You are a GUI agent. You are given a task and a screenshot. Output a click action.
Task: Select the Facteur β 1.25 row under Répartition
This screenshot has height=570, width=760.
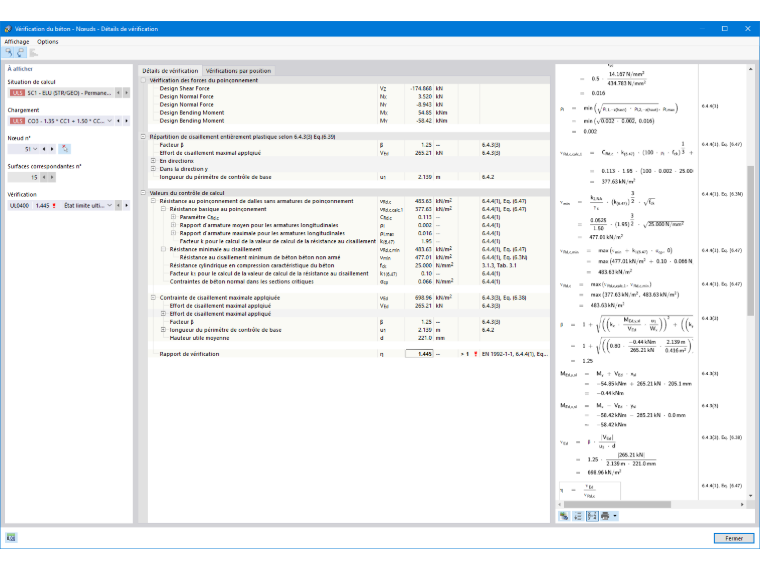click(349, 145)
